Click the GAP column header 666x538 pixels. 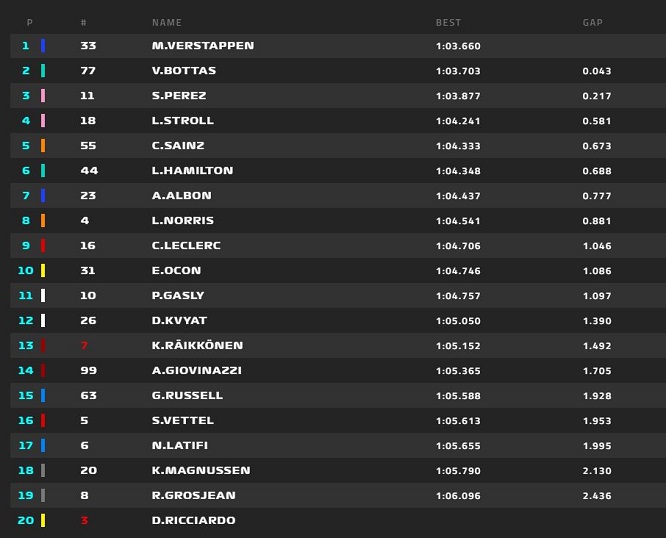coord(592,22)
